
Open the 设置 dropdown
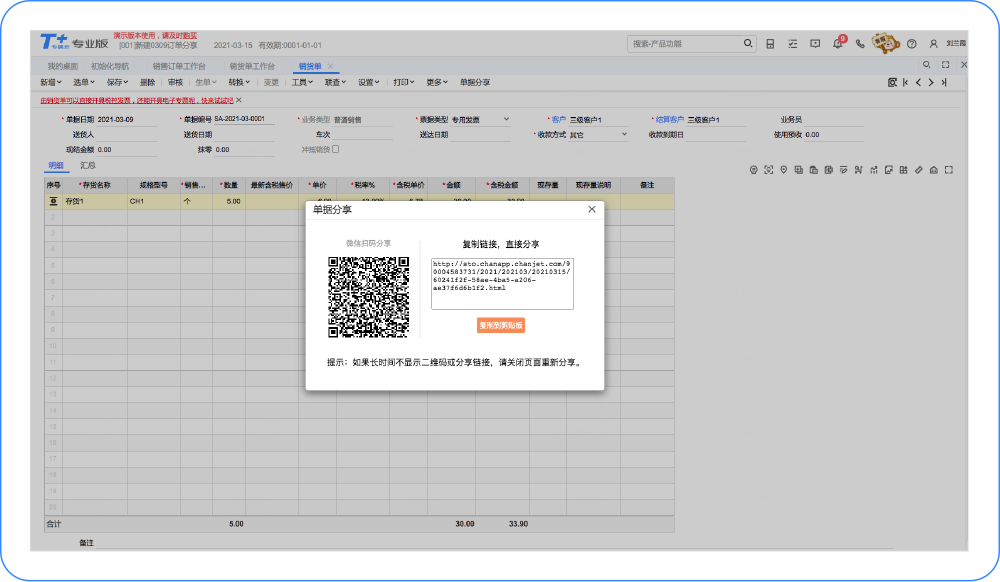[369, 83]
